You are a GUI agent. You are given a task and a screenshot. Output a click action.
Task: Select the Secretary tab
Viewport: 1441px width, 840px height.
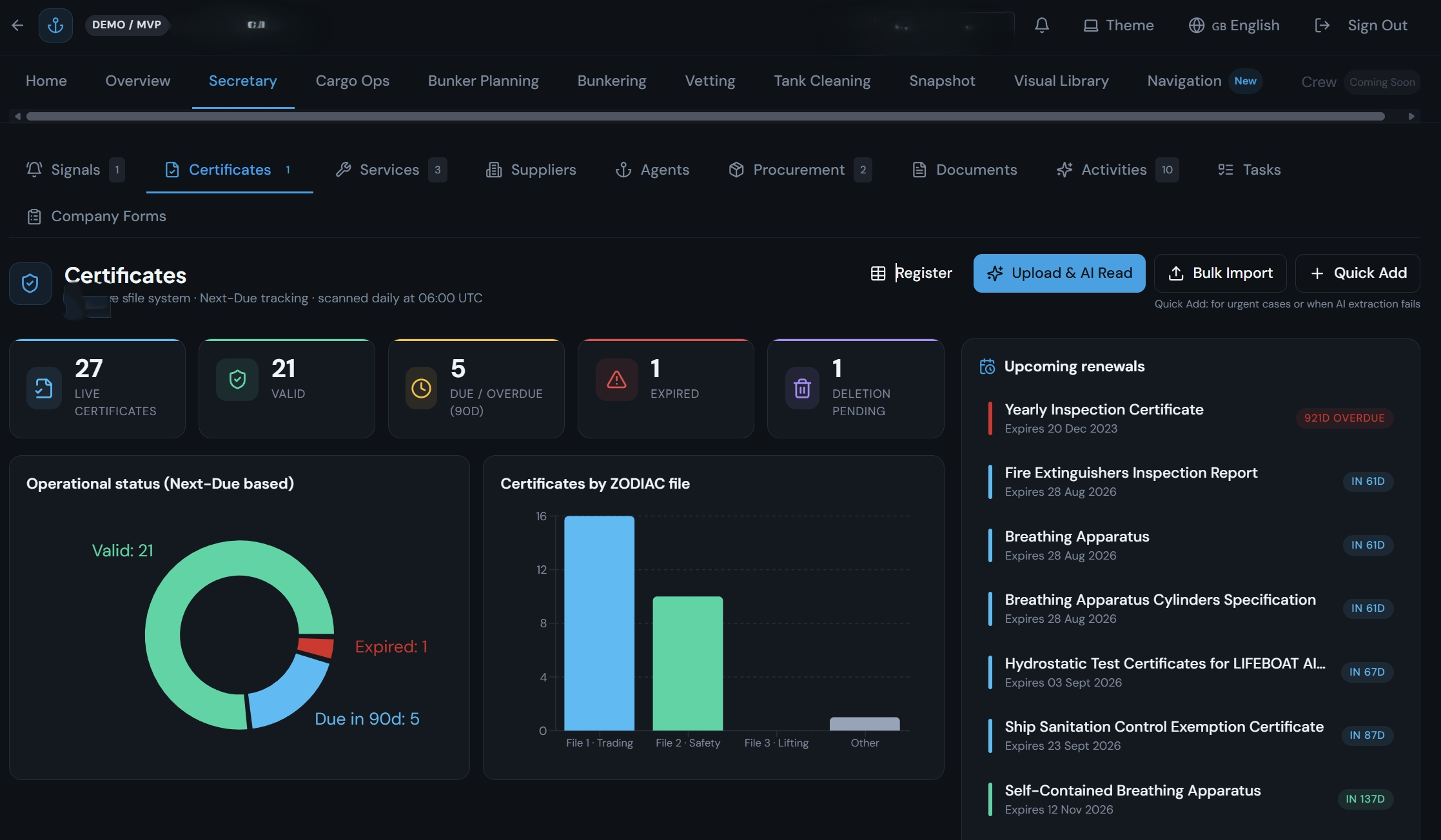click(243, 81)
